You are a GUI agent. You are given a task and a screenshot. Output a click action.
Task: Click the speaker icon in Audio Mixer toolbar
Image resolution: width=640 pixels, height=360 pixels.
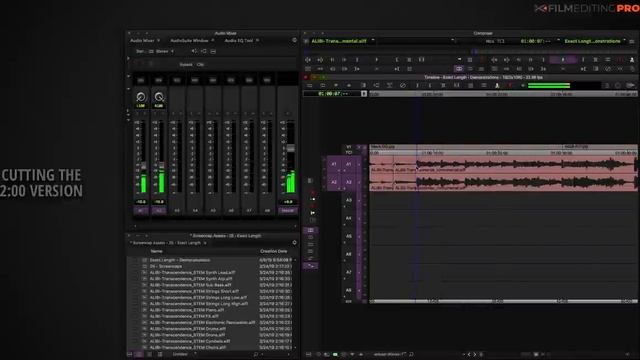[194, 51]
